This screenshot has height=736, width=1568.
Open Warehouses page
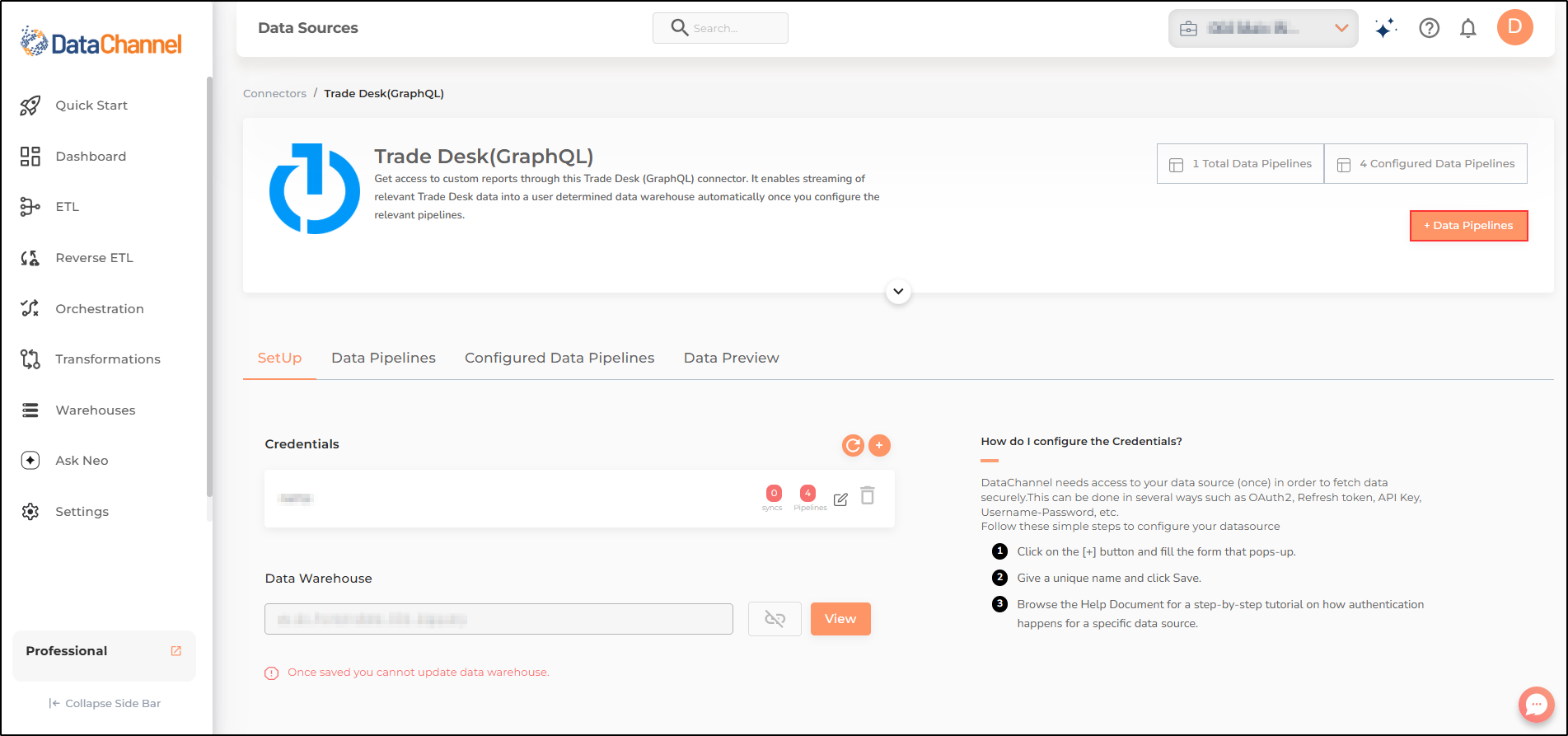point(96,410)
